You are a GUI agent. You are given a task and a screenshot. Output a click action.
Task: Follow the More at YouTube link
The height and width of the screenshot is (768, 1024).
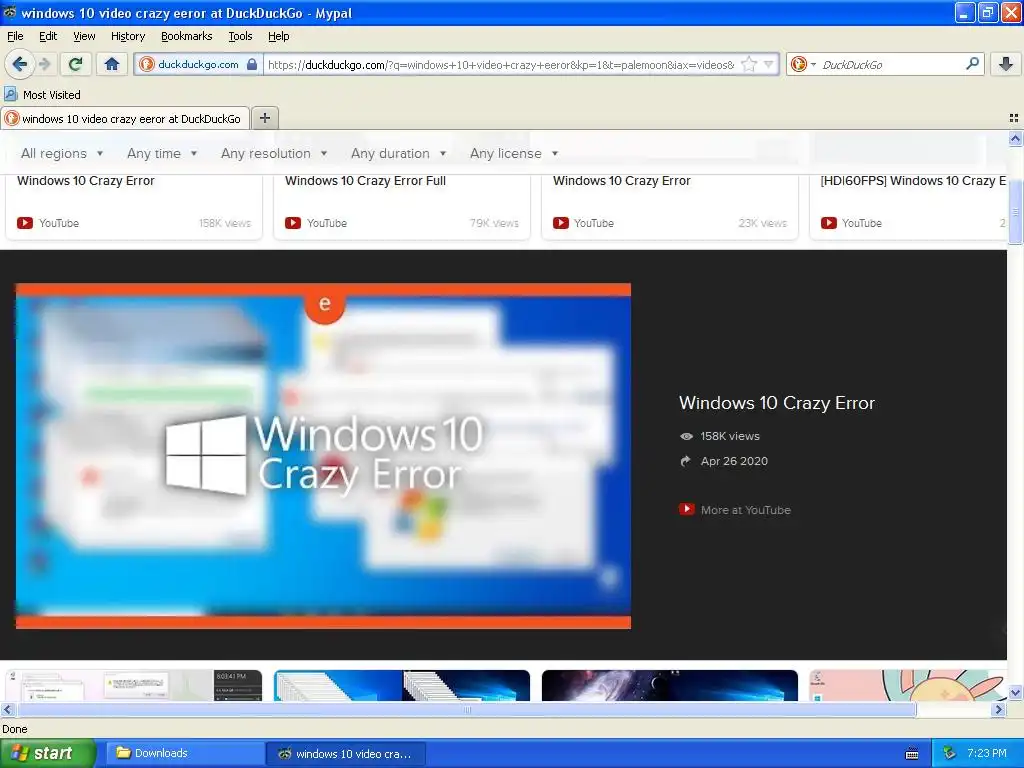point(745,510)
